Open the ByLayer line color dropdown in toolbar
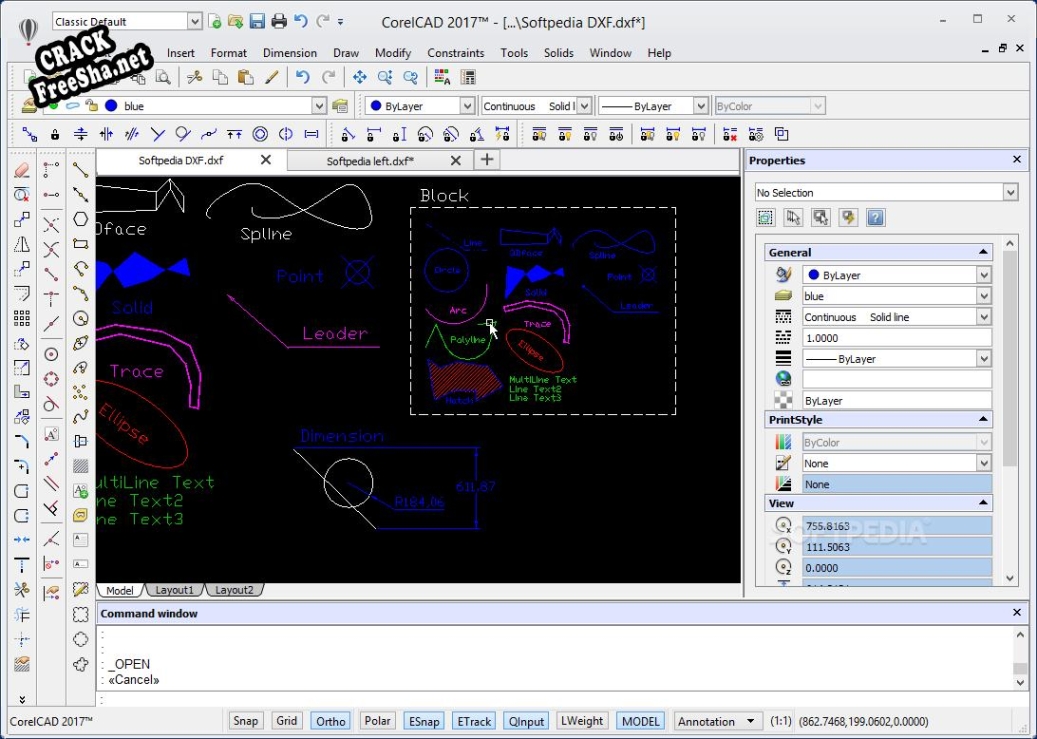Viewport: 1037px width, 739px height. tap(467, 106)
